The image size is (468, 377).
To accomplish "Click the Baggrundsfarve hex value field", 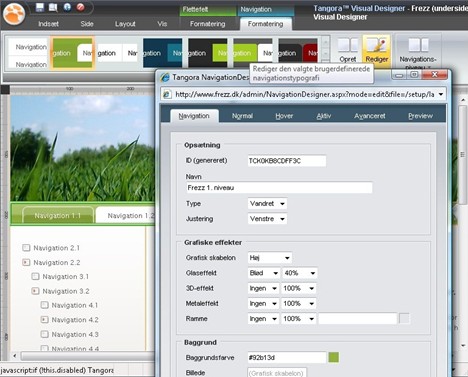I will pos(287,357).
